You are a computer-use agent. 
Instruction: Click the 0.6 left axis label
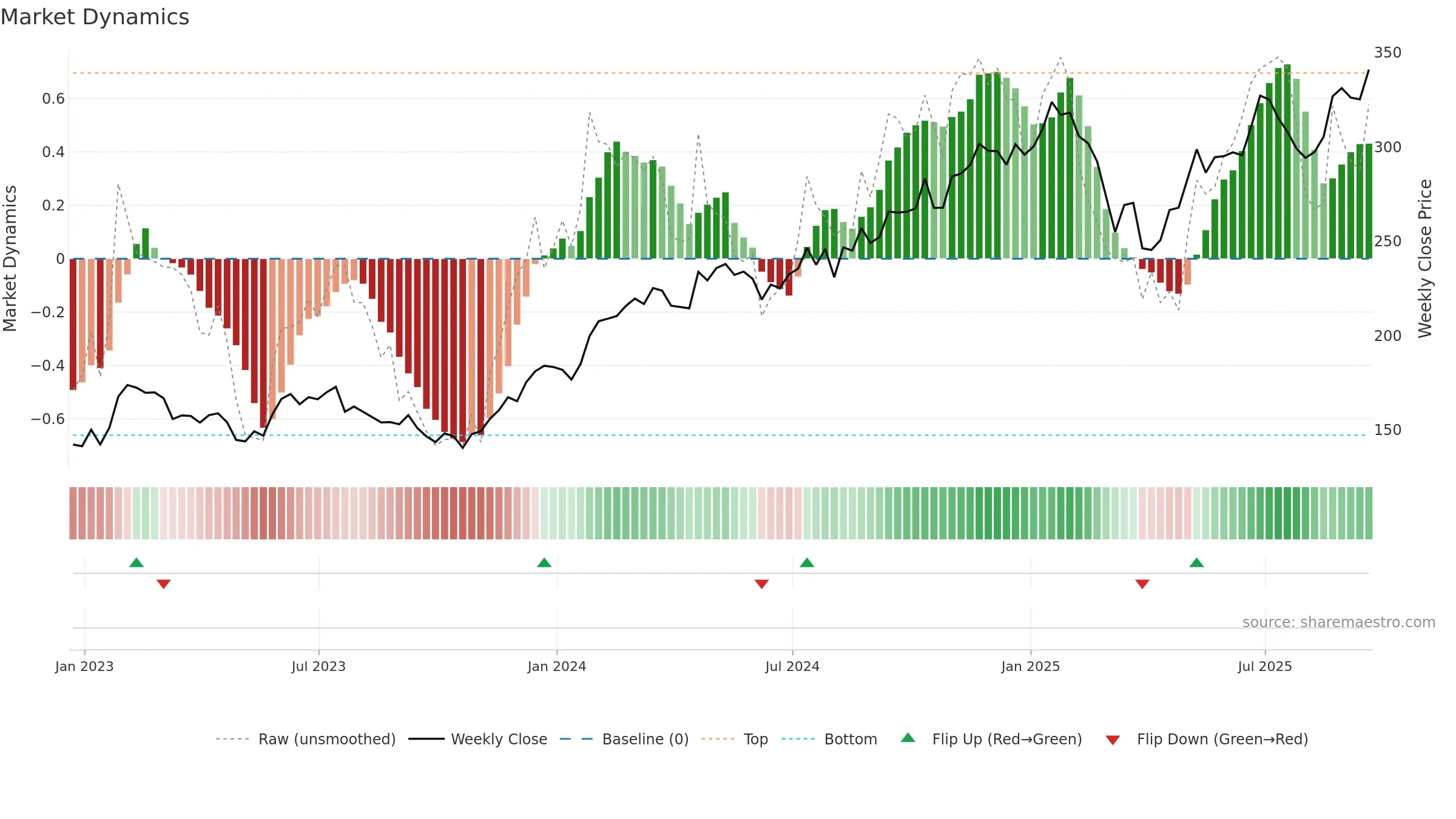pos(53,98)
